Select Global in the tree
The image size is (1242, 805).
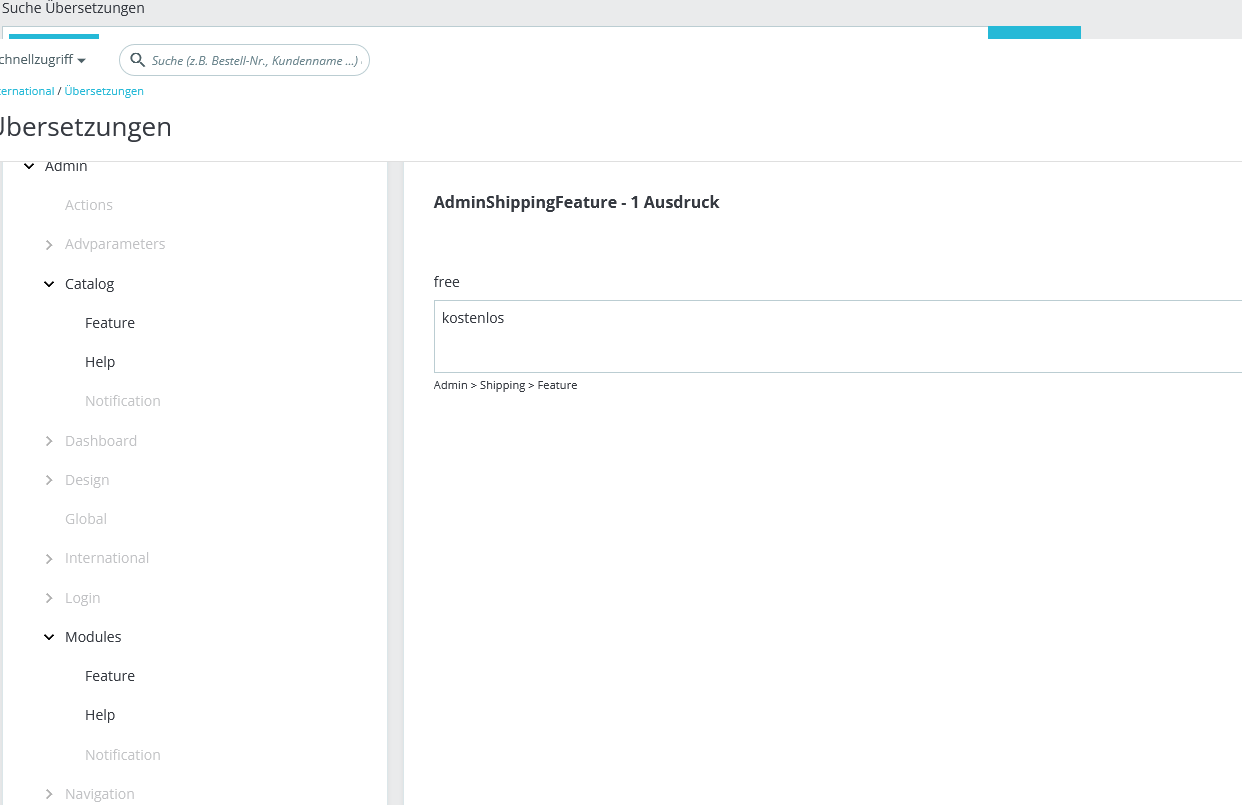86,519
